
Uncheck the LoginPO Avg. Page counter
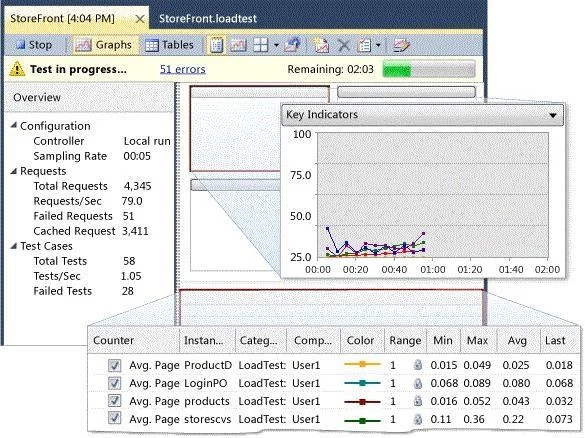(x=114, y=383)
